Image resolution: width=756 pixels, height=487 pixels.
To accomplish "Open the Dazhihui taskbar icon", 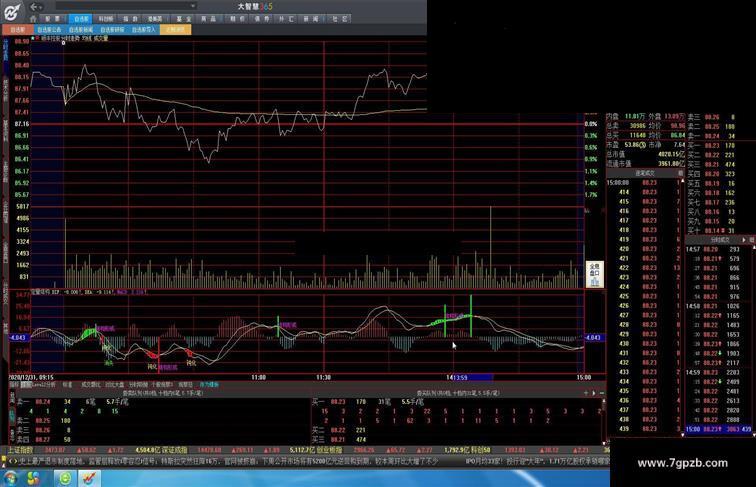I will [x=89, y=478].
